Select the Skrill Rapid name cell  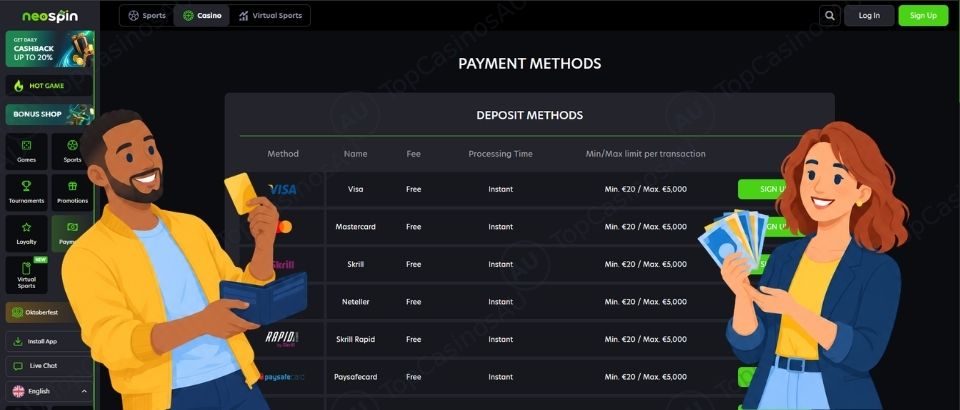pyautogui.click(x=355, y=339)
